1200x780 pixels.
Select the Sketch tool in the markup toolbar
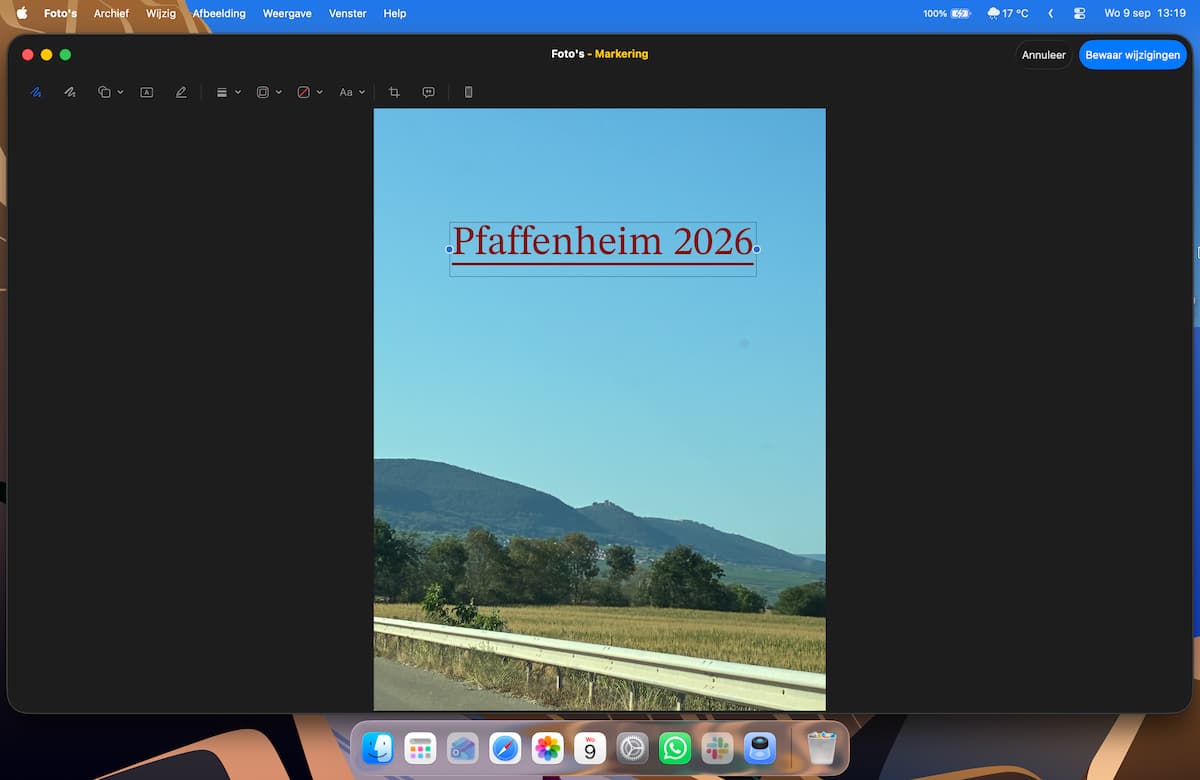pyautogui.click(x=36, y=92)
